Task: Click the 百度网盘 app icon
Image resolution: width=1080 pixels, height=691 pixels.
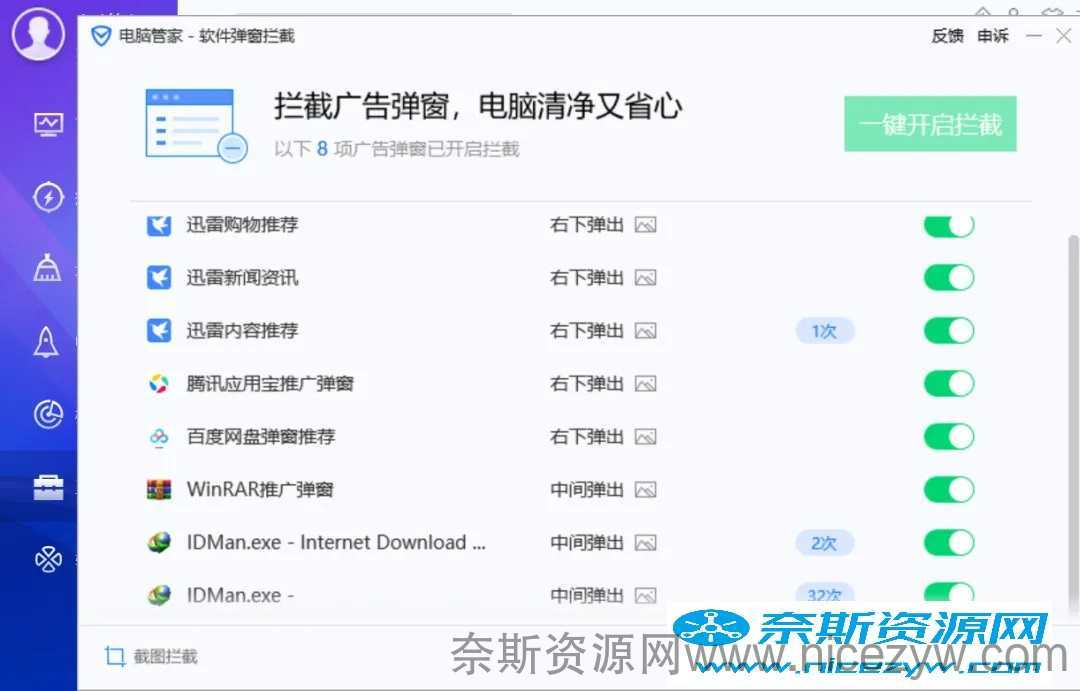Action: [x=159, y=437]
